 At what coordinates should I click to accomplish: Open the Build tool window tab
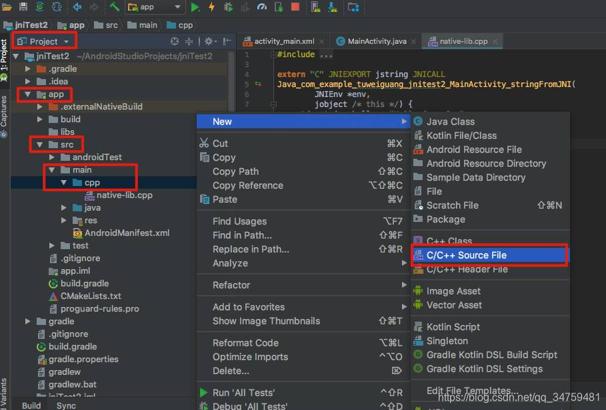tap(31, 405)
